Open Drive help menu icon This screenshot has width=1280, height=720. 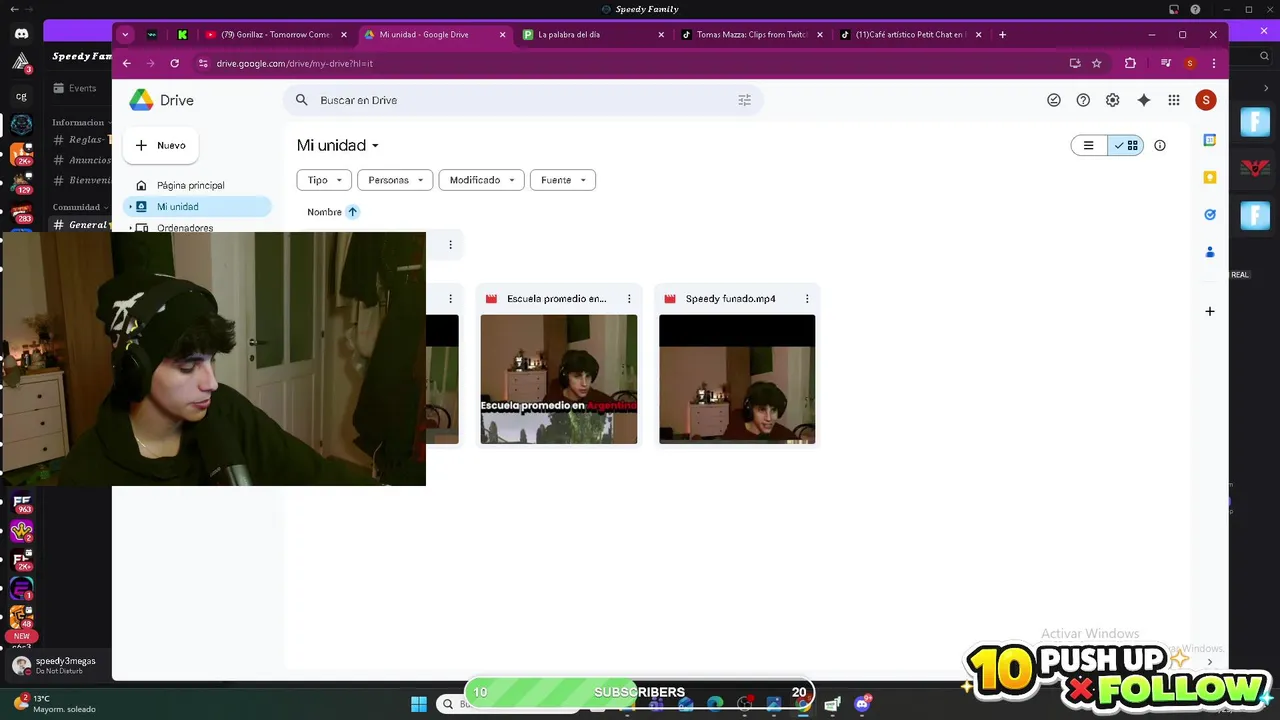tap(1083, 100)
